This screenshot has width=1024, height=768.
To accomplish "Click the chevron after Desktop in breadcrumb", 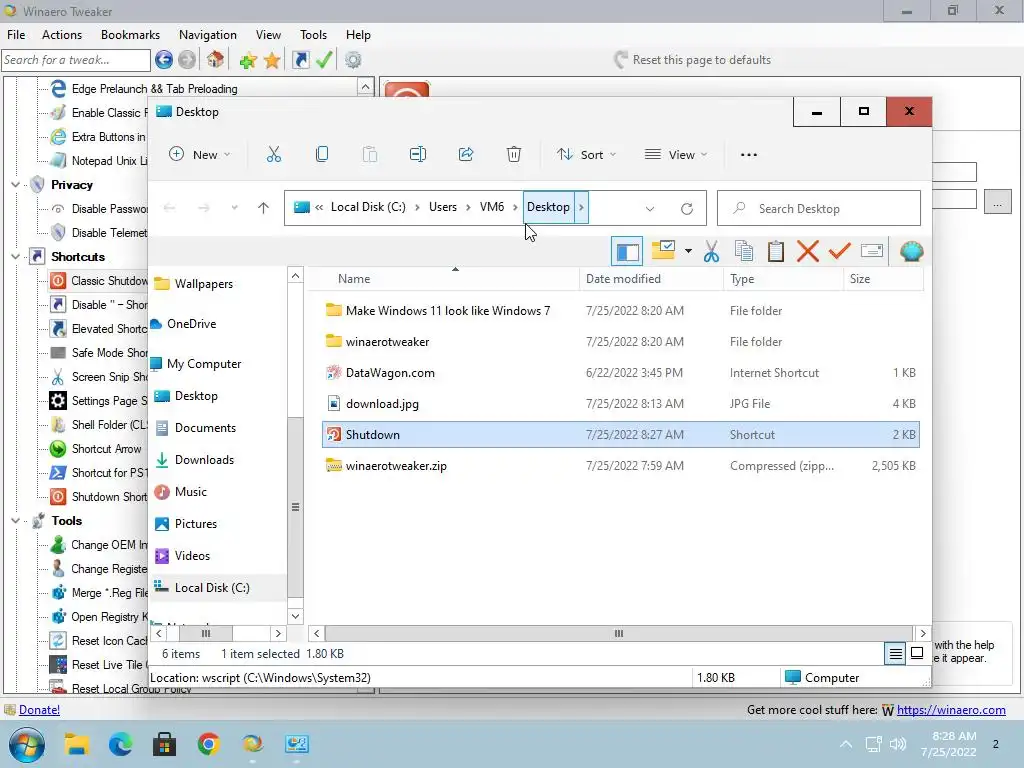I will [x=581, y=207].
